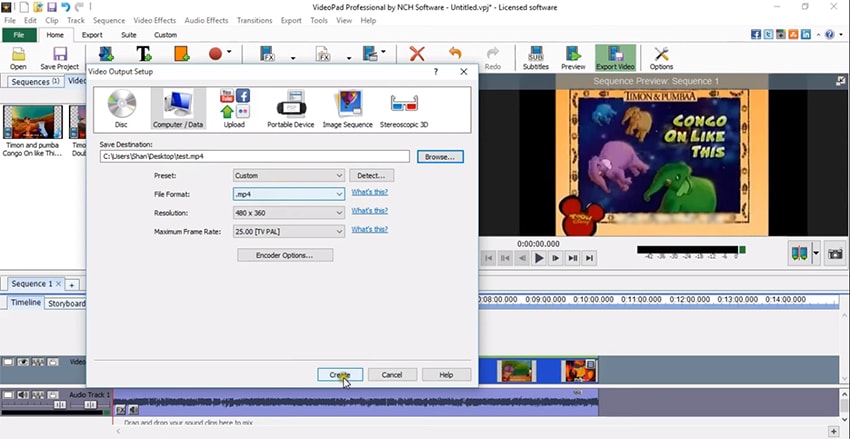This screenshot has width=850, height=439.
Task: Switch to the Suite ribbon tab
Action: 128,35
